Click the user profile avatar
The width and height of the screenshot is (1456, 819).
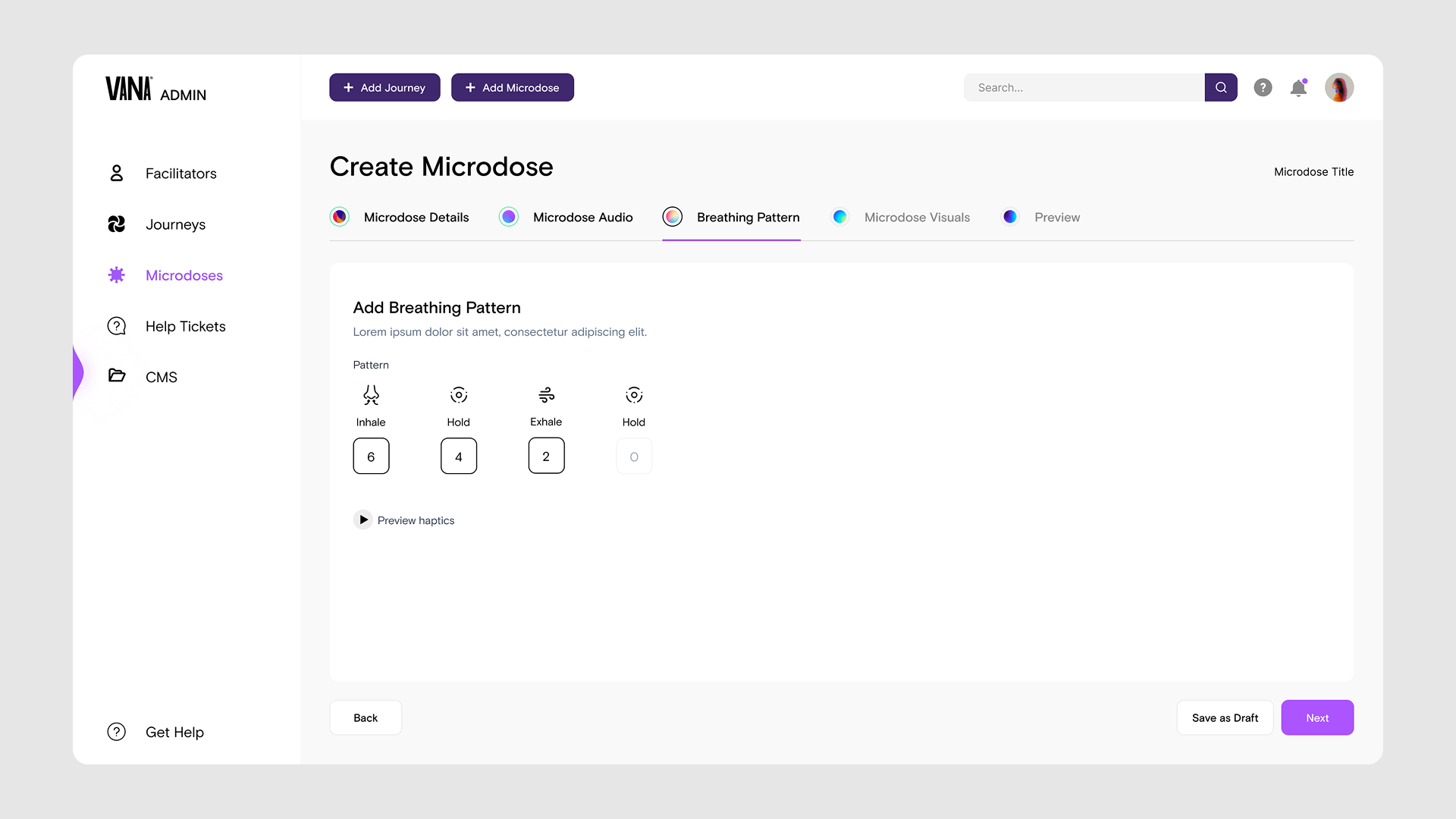click(x=1338, y=87)
